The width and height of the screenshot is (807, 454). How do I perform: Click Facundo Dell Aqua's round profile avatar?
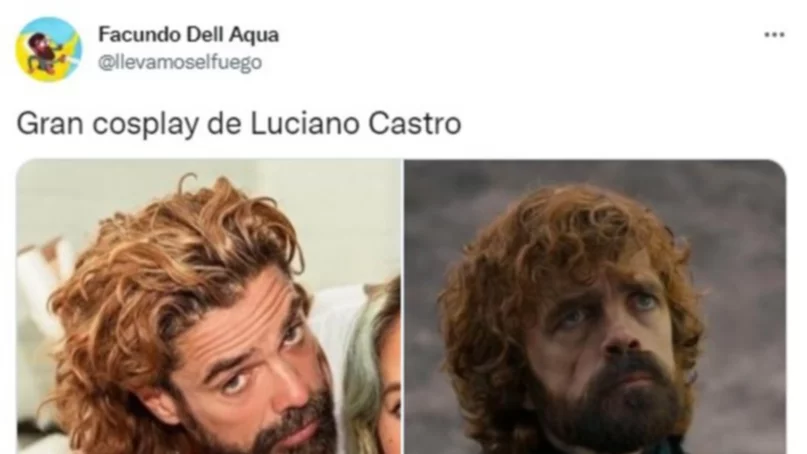pyautogui.click(x=49, y=49)
